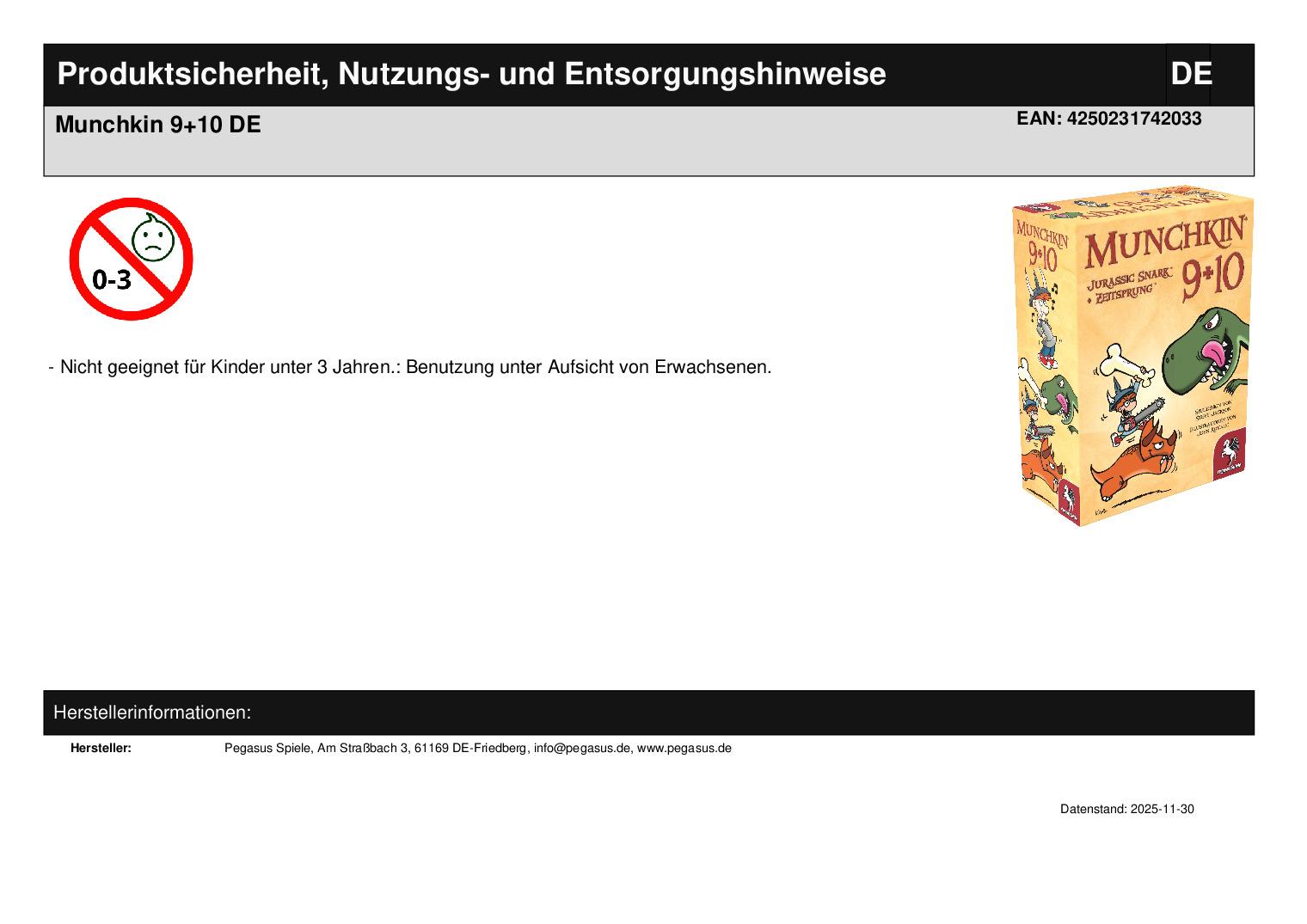Click the Munchkin 9+10 logo on box front
The image size is (1307, 924).
coord(1165,258)
